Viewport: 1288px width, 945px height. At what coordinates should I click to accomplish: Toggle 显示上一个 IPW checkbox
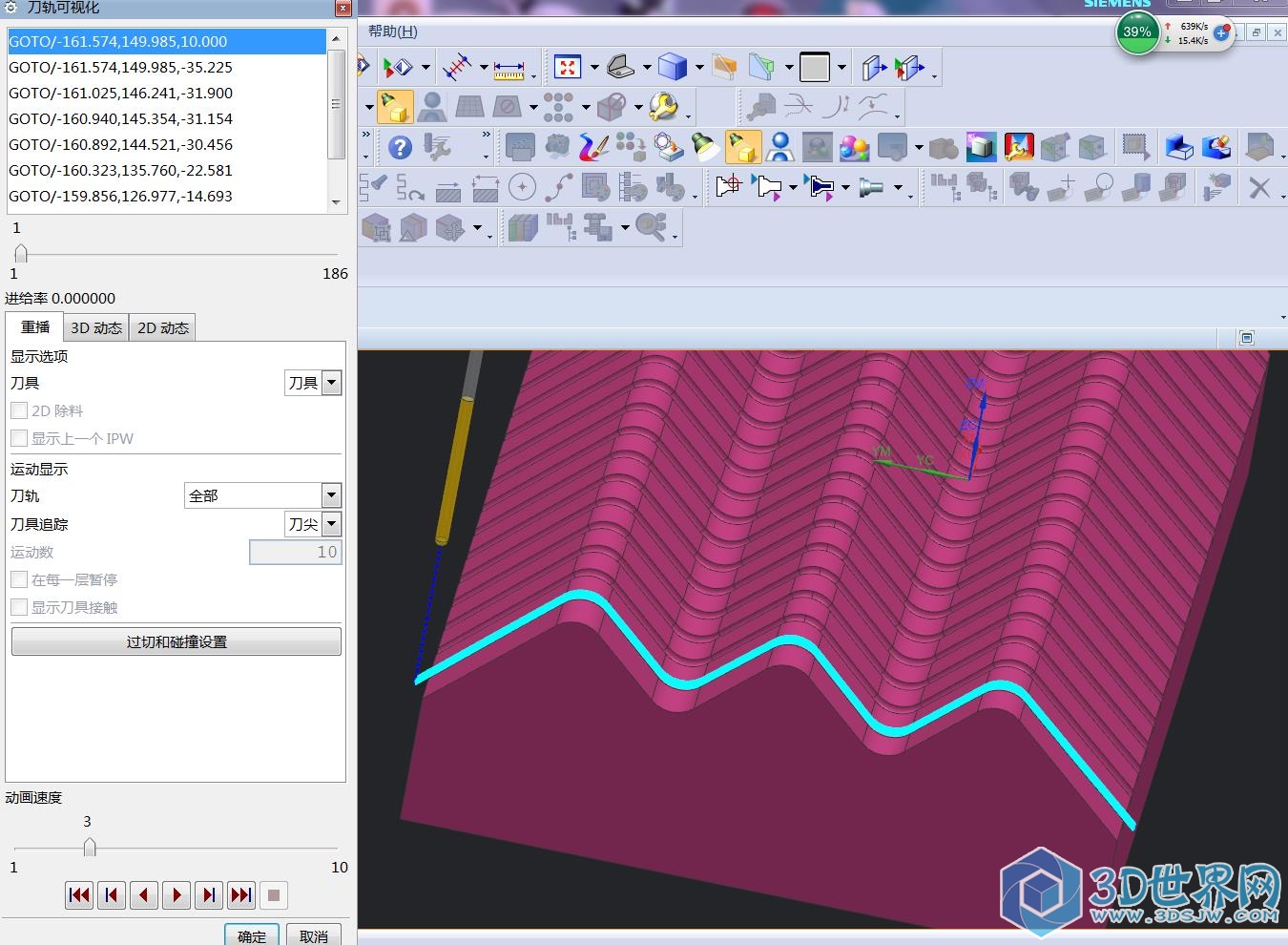19,438
